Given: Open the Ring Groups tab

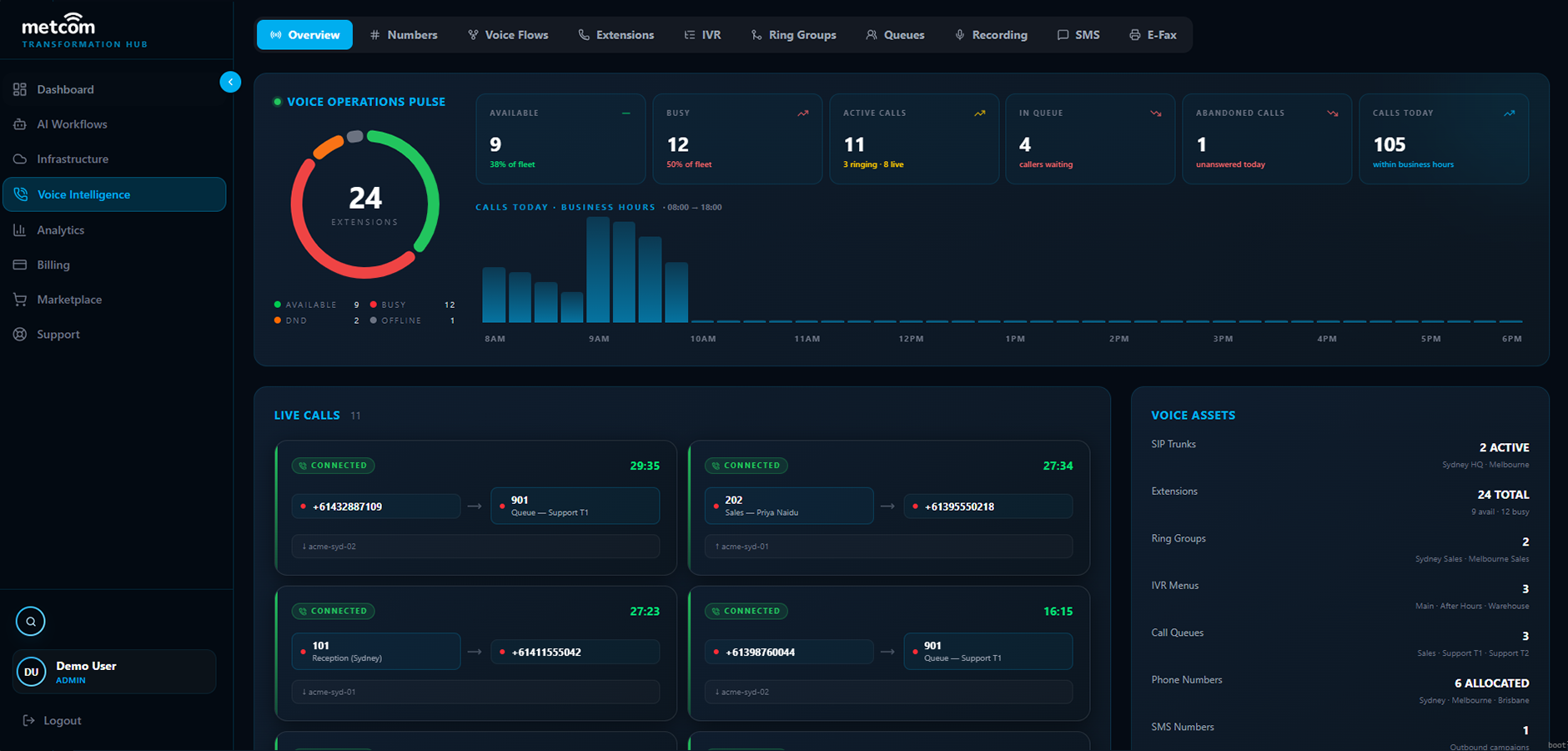Looking at the screenshot, I should 793,35.
